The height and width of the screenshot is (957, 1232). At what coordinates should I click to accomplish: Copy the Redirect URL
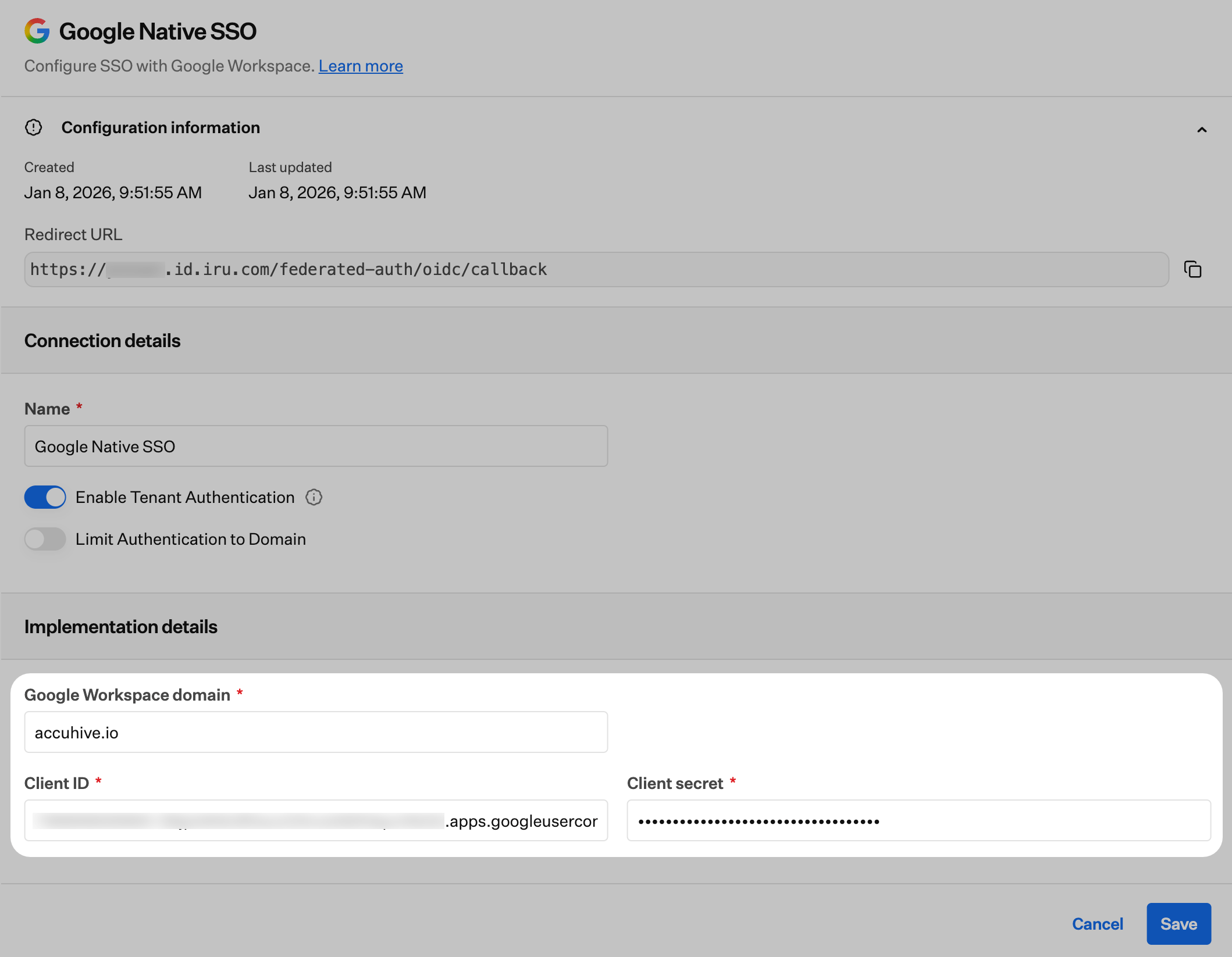1192,270
